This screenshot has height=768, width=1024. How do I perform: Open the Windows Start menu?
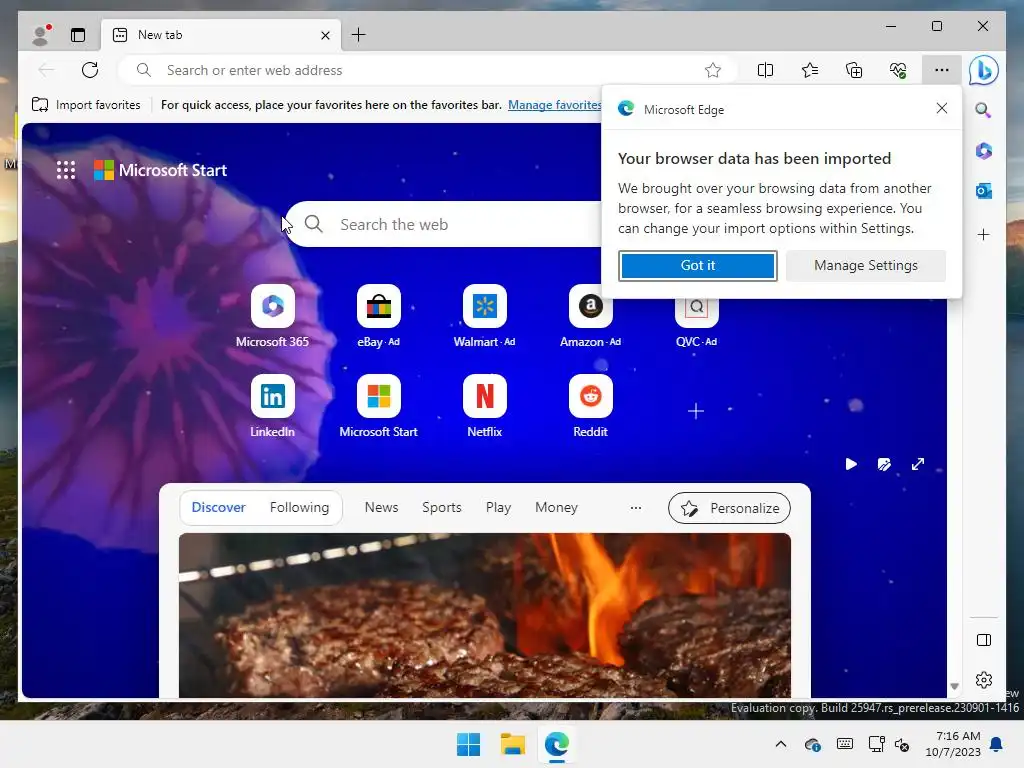pos(468,744)
